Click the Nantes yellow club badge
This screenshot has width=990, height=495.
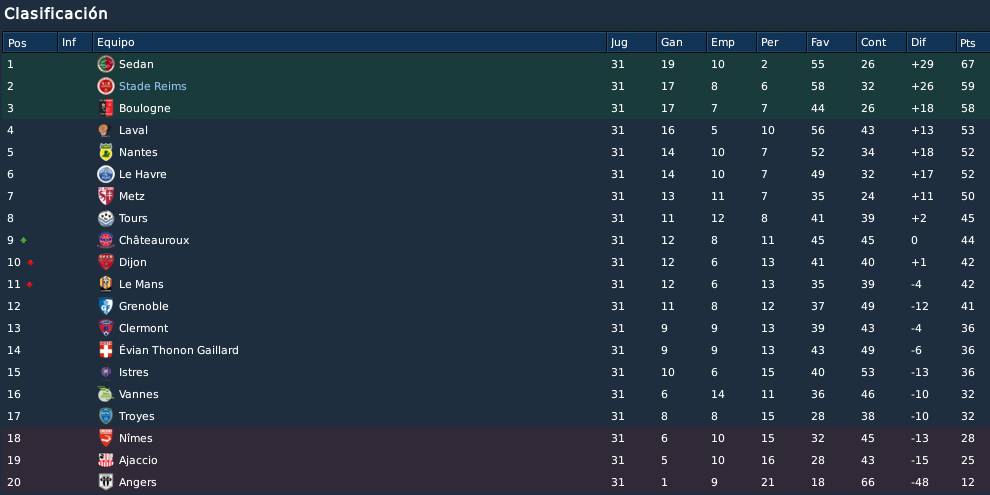(x=105, y=152)
